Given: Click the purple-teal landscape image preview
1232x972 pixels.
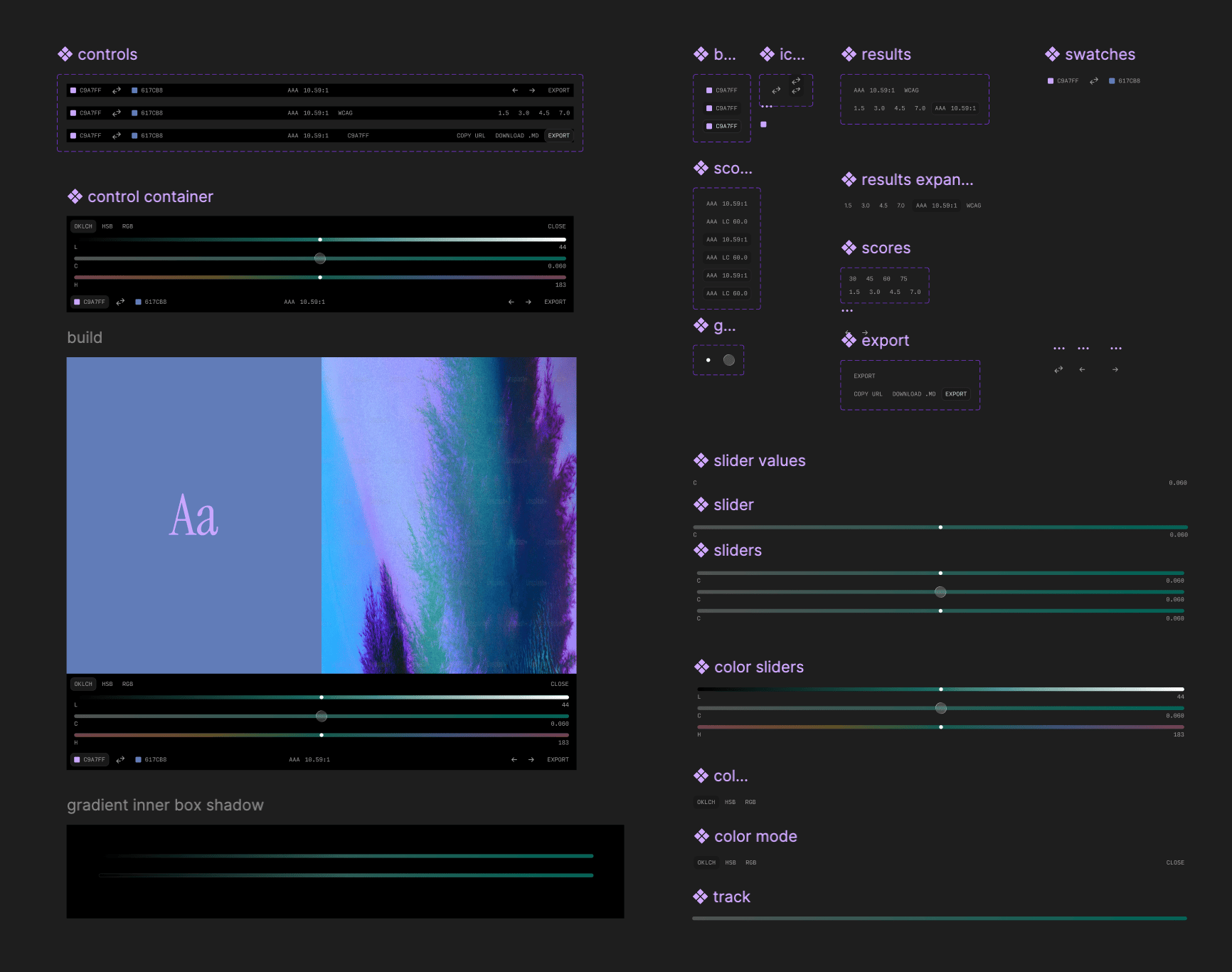Looking at the screenshot, I should pyautogui.click(x=449, y=515).
